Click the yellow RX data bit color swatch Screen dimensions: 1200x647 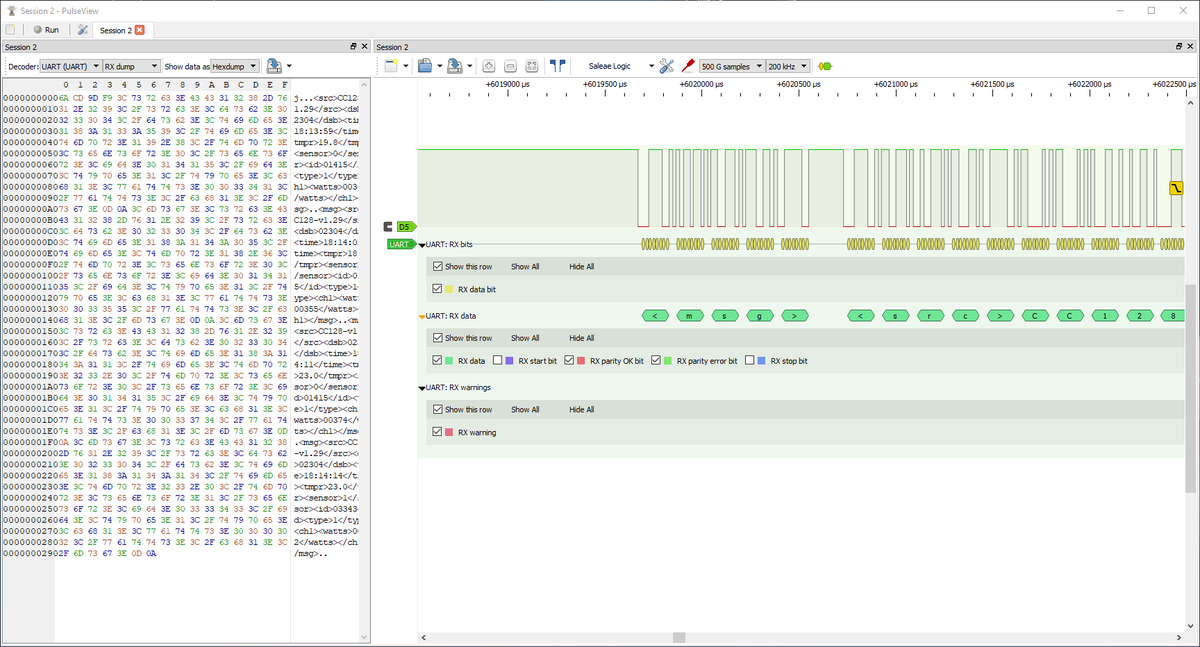[x=449, y=289]
